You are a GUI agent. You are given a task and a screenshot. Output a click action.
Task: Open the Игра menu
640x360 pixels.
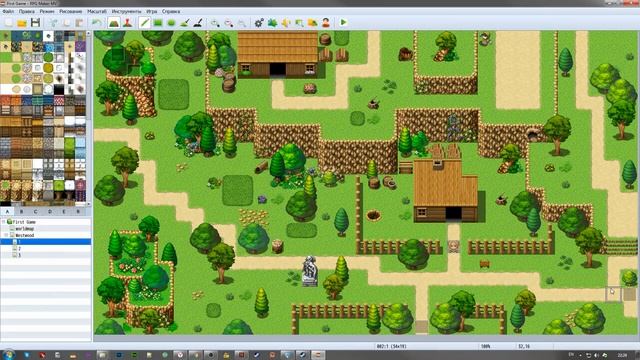[152, 11]
